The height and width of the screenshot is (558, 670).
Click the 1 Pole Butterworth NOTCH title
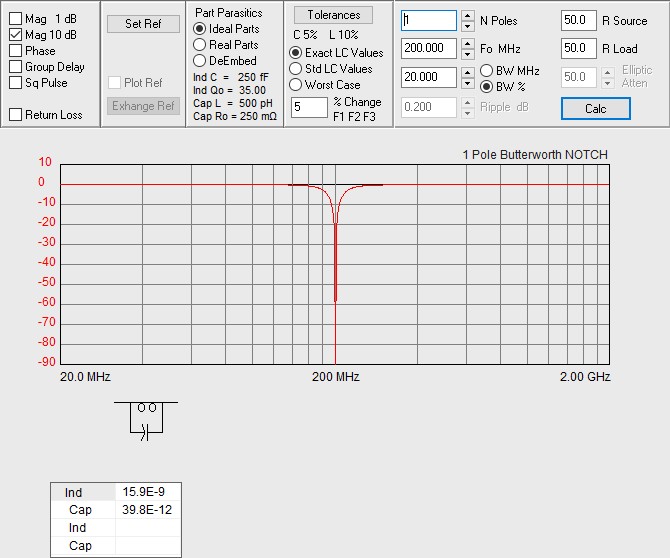535,155
